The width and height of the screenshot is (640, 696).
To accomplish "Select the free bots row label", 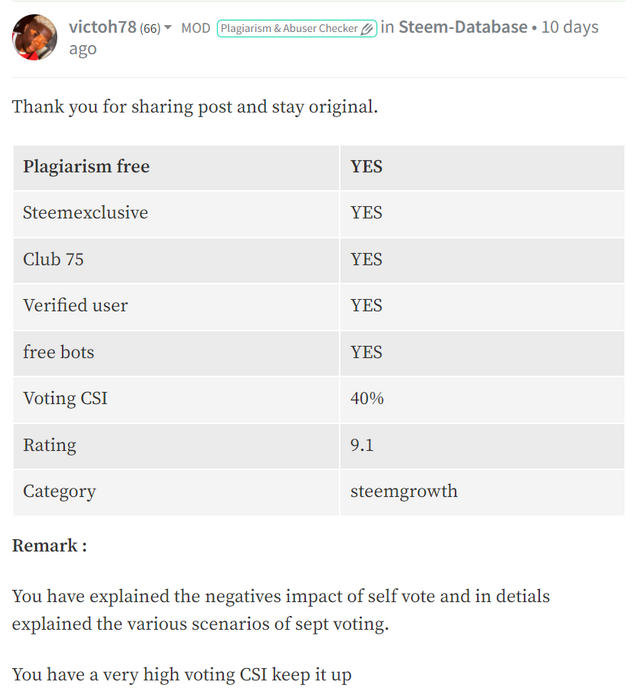I will (59, 352).
